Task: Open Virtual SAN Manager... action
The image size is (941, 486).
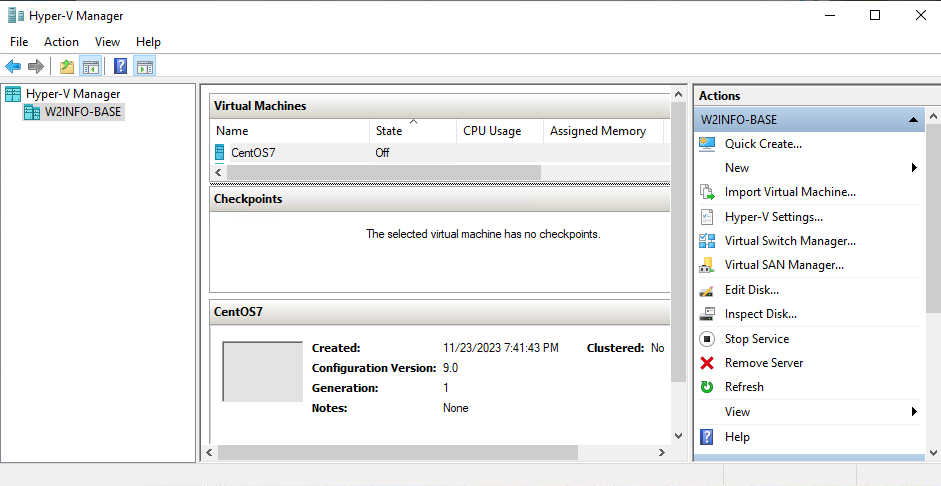Action: 784,265
